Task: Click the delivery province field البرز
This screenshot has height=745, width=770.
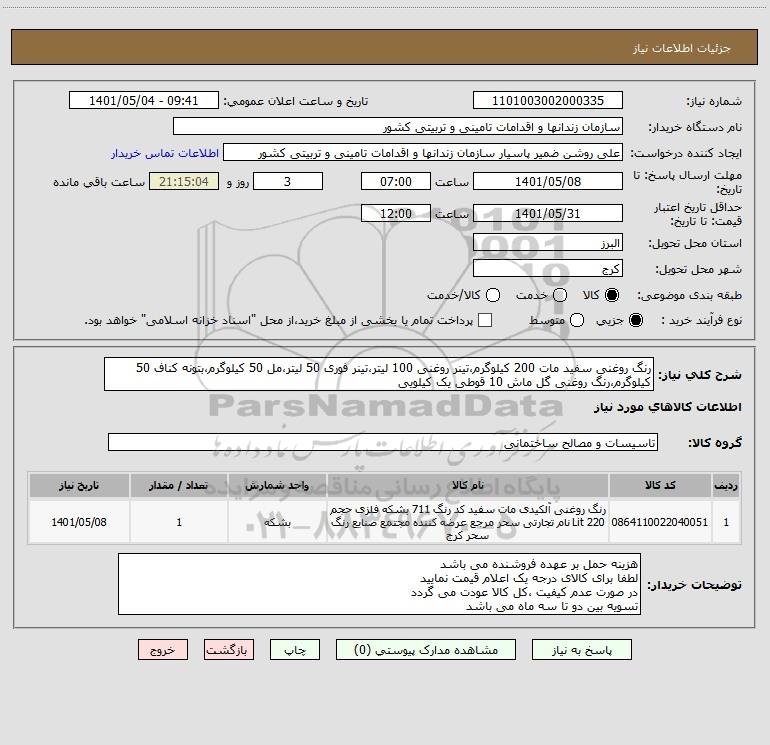Action: click(x=548, y=243)
